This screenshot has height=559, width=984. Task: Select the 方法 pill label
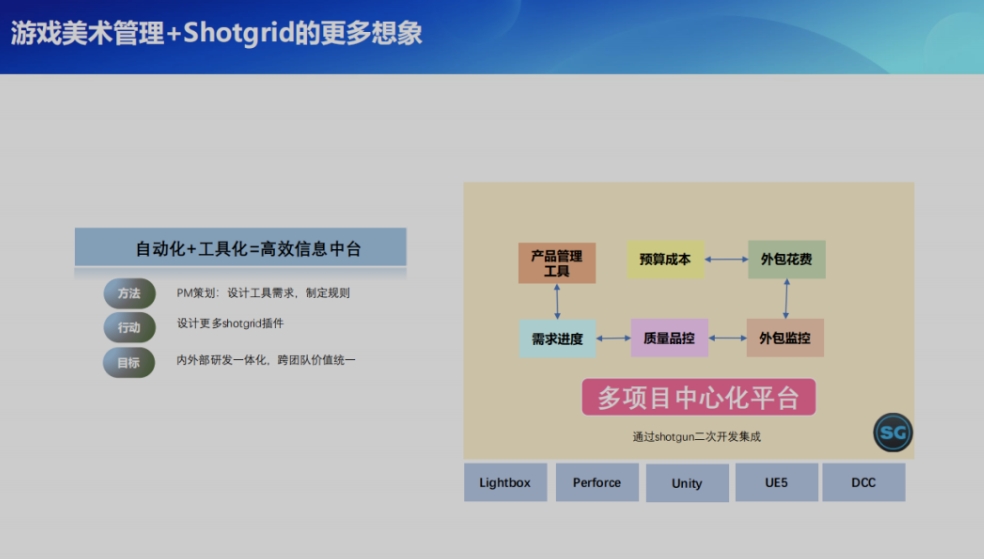(x=129, y=293)
